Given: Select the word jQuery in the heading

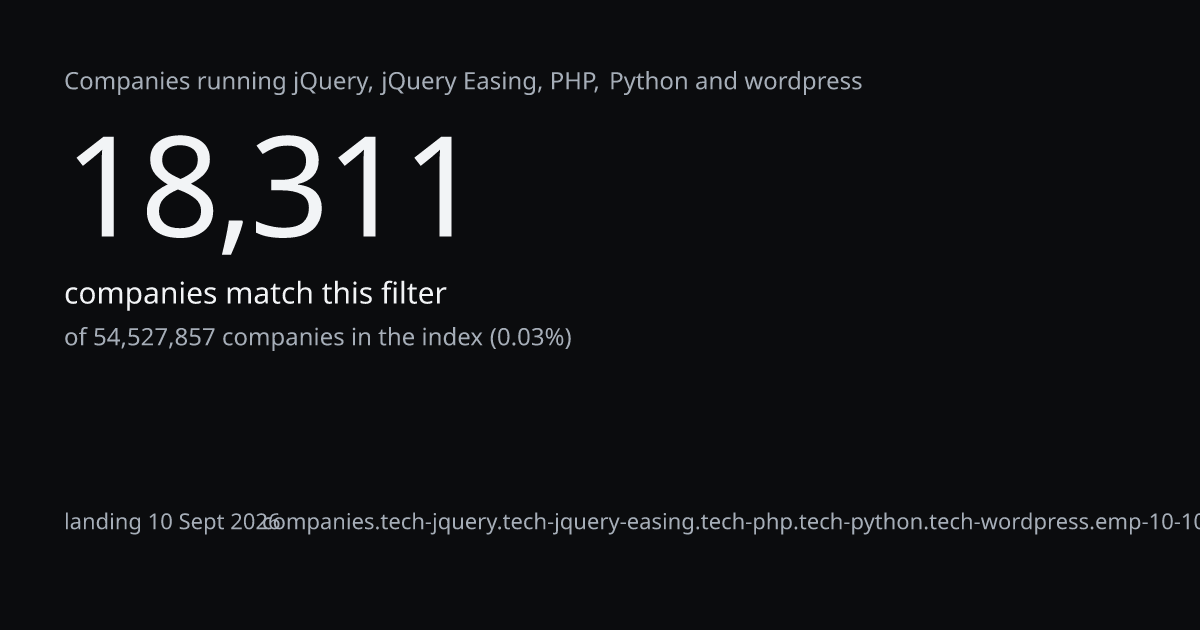Looking at the screenshot, I should pos(330,82).
